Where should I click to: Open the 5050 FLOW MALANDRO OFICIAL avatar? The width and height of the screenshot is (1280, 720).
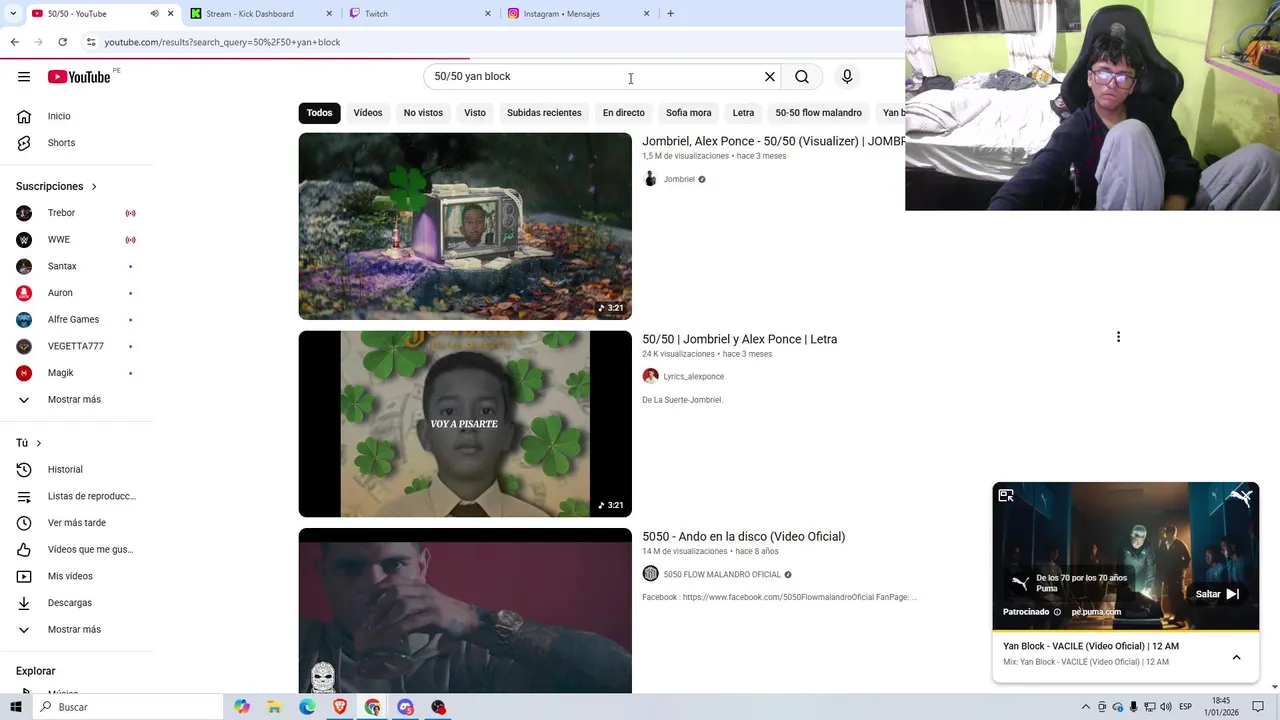650,574
